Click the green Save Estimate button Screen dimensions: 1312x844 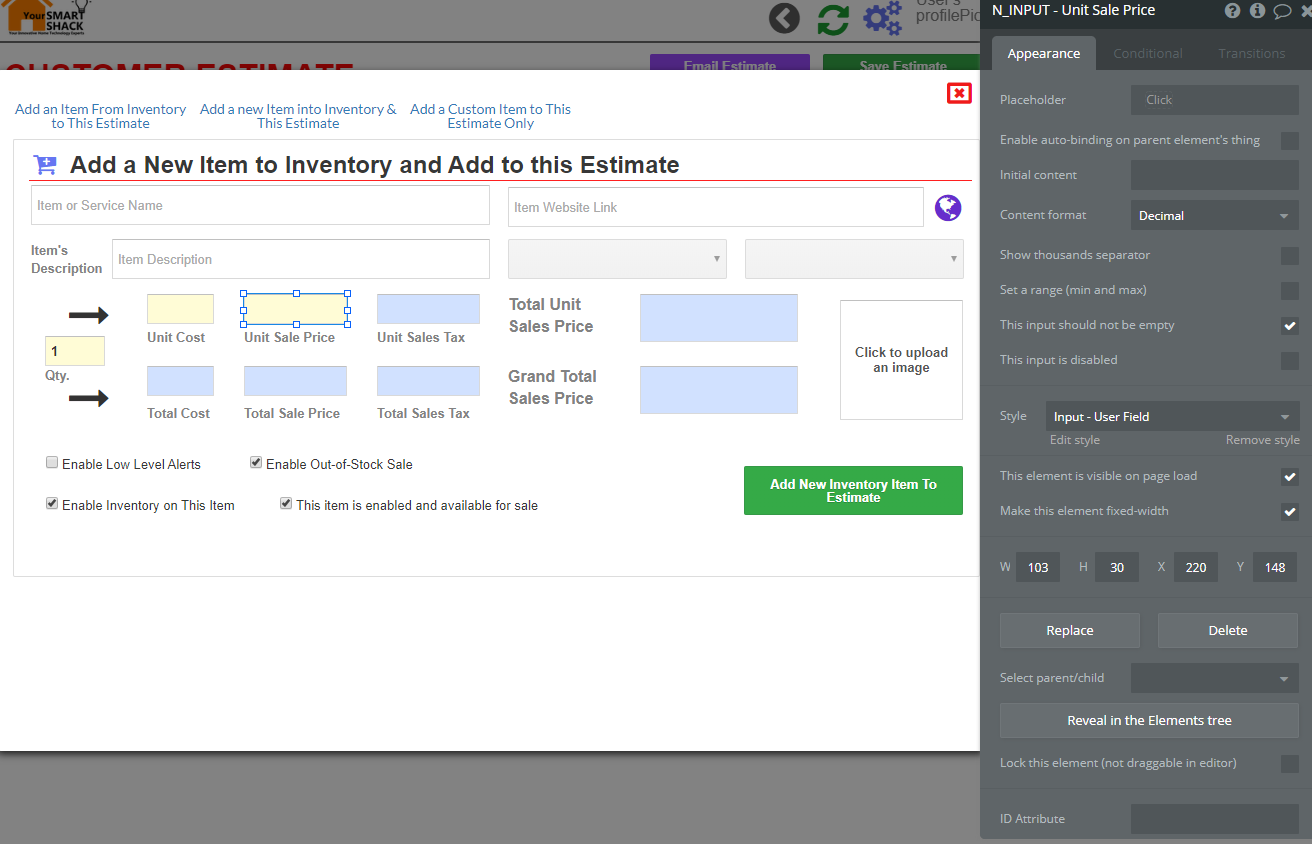(x=902, y=62)
